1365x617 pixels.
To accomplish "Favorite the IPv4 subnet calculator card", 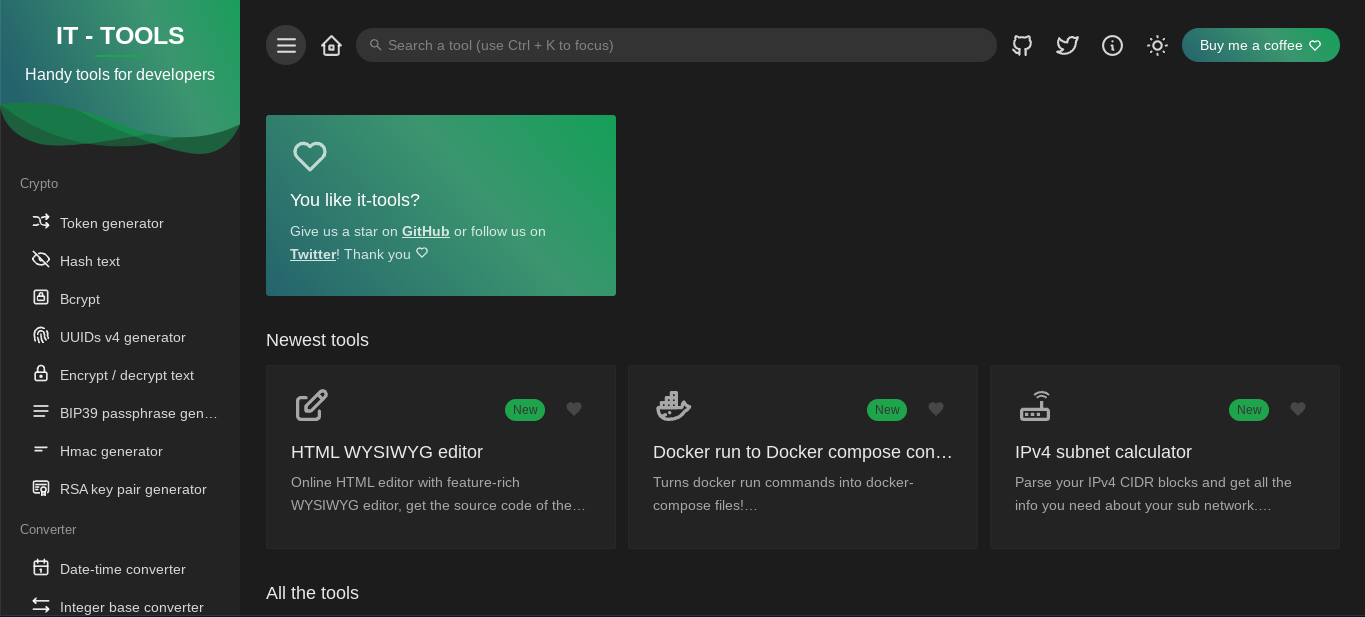I will point(1298,409).
